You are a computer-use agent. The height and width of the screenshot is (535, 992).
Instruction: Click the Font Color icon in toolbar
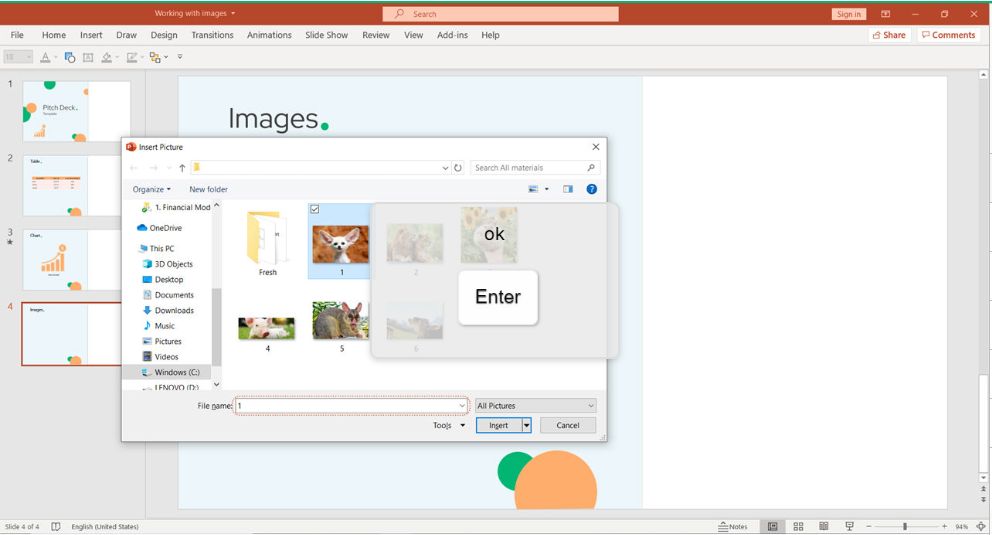[x=45, y=57]
